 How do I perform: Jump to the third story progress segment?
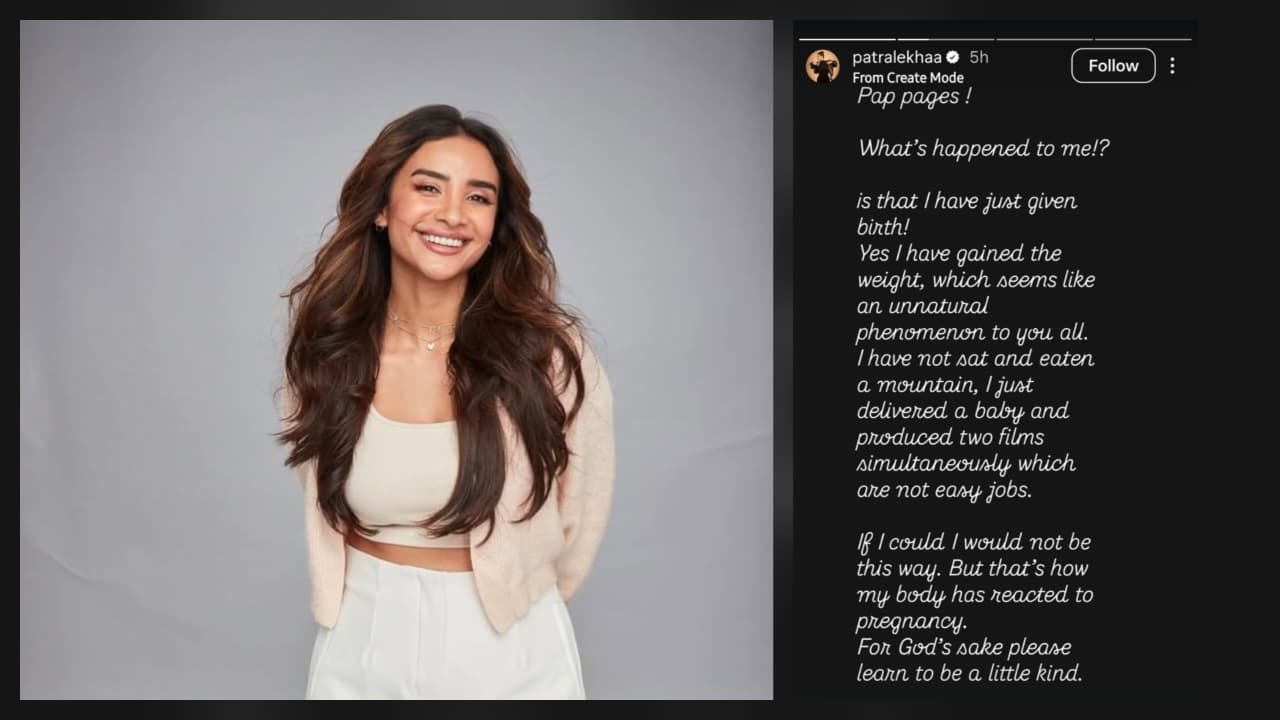[1043, 39]
